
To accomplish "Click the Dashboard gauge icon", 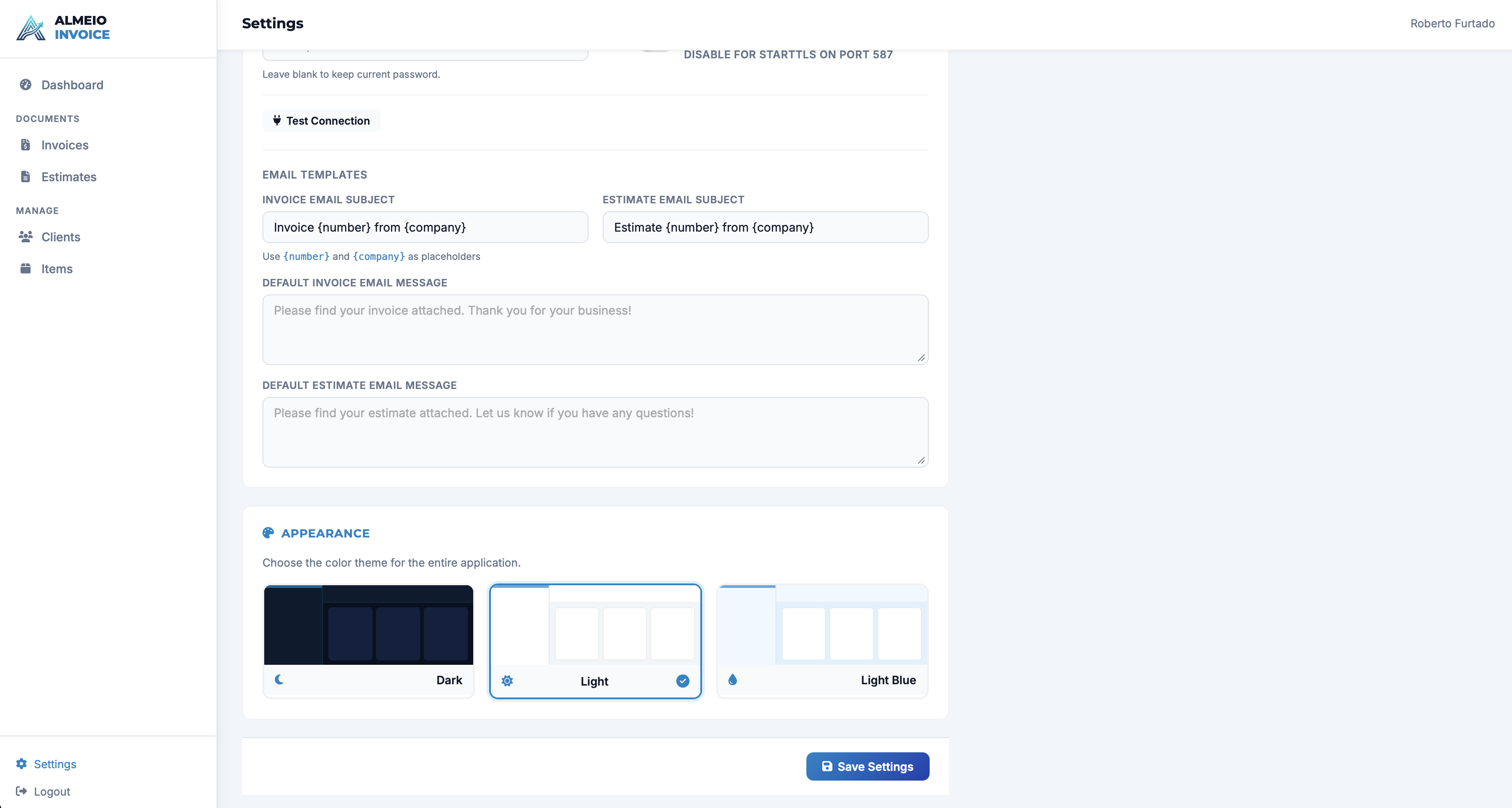I will click(x=25, y=84).
